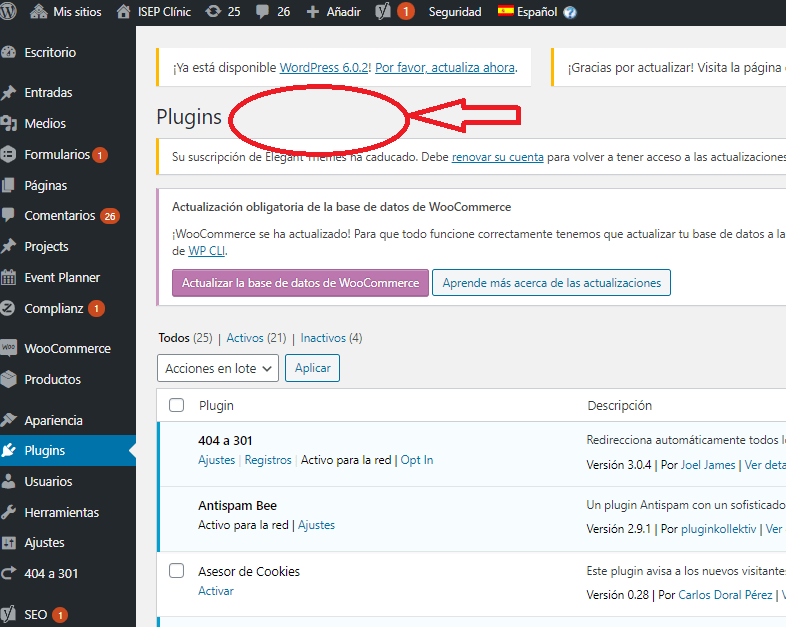This screenshot has width=786, height=627.
Task: Toggle the select-all Plugin header checkbox
Action: pyautogui.click(x=176, y=405)
